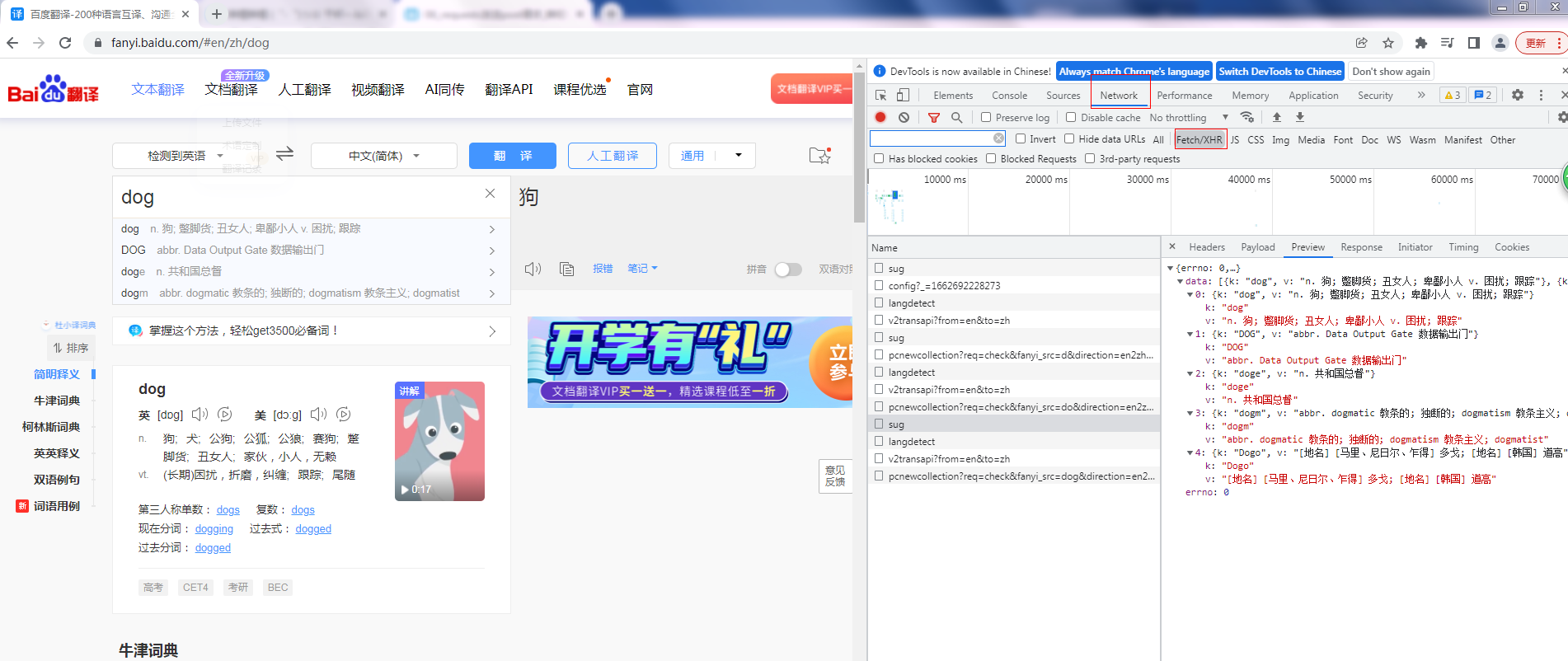Screen dimensions: 1568x661
Task: Open target language dropdown 中文(简体)
Action: 384,155
